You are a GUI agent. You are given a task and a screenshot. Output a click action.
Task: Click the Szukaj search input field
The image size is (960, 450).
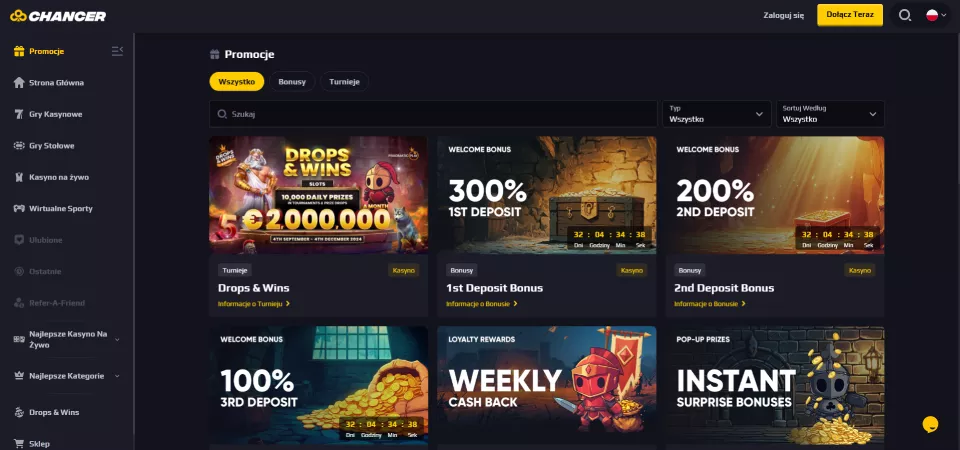[x=433, y=114]
